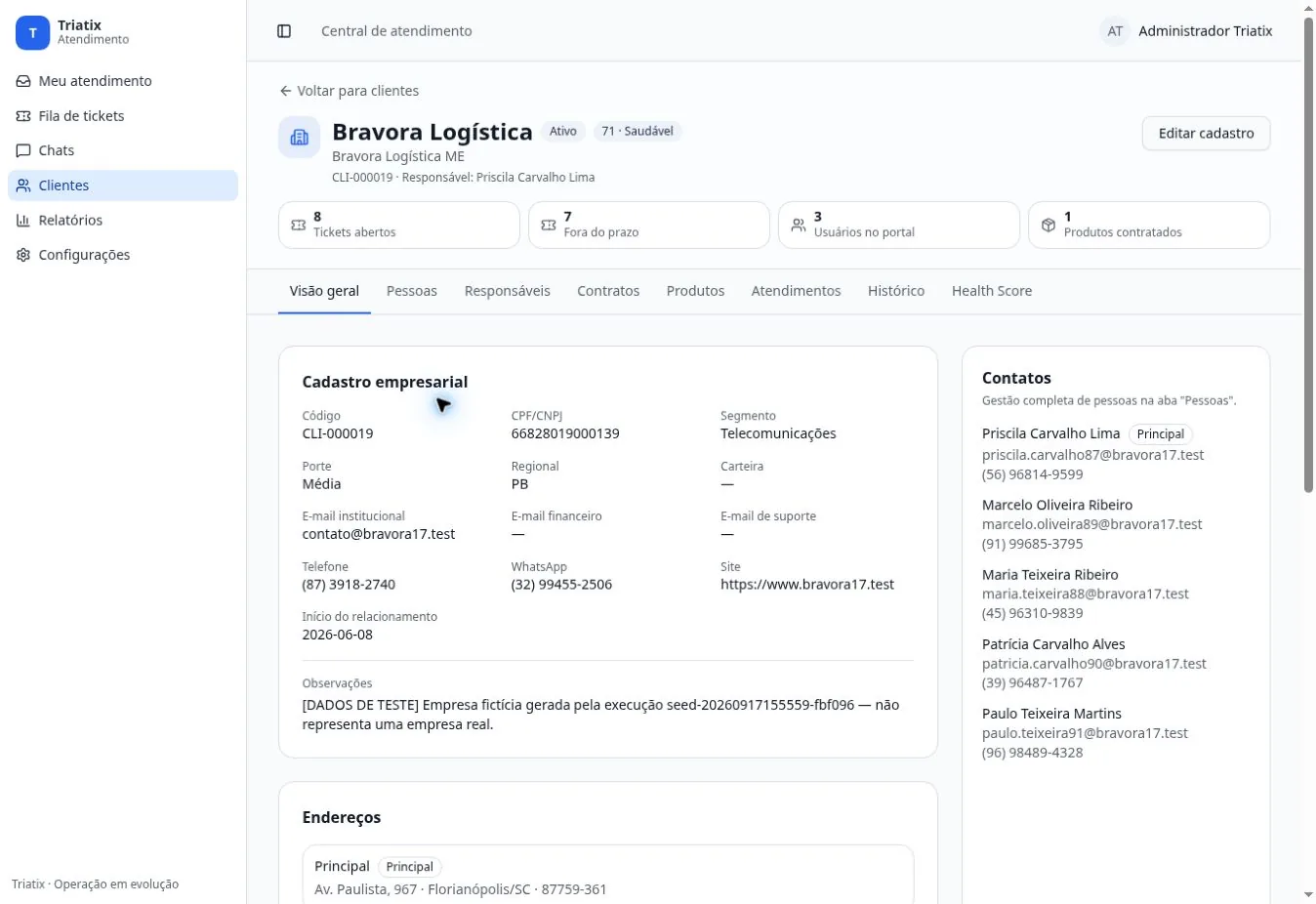Click the Principal badge in Endereços
This screenshot has width=1316, height=904.
[x=409, y=867]
